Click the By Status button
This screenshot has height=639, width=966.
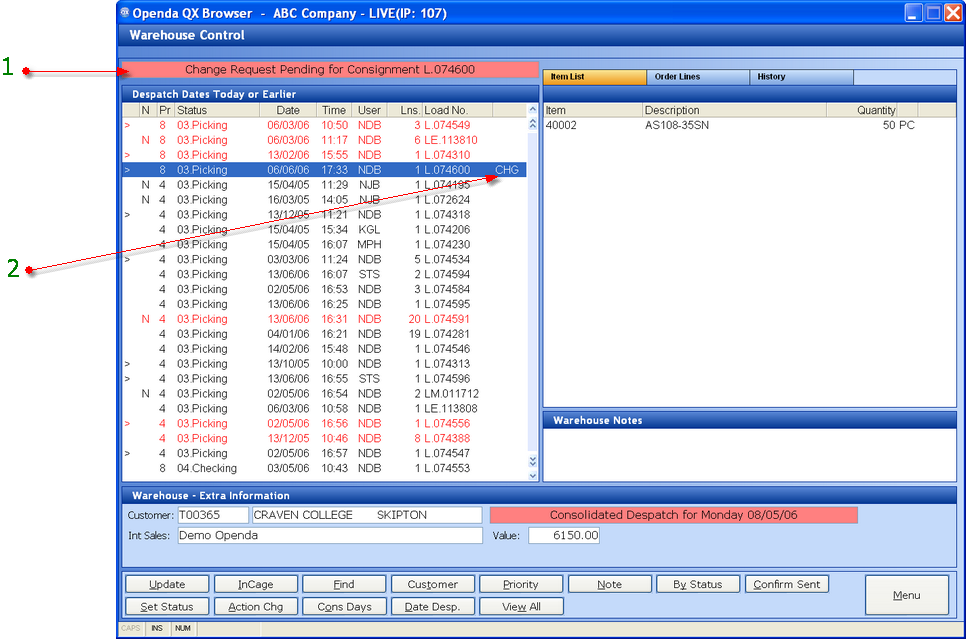(697, 584)
